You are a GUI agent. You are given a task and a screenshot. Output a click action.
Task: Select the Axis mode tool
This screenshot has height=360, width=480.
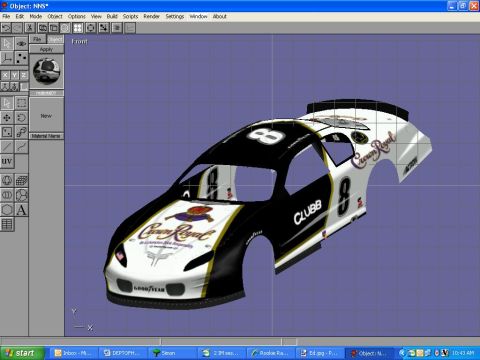pyautogui.click(x=7, y=58)
